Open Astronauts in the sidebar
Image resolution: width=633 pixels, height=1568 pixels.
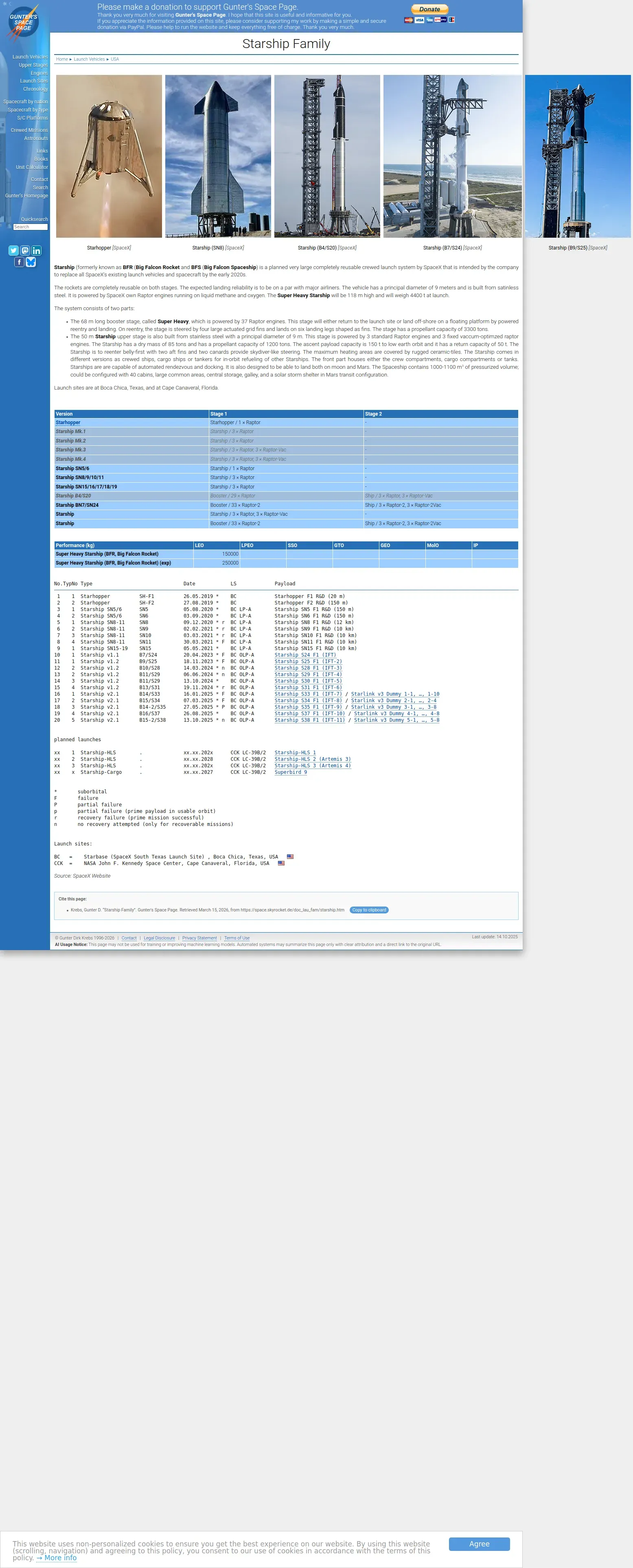[x=36, y=138]
